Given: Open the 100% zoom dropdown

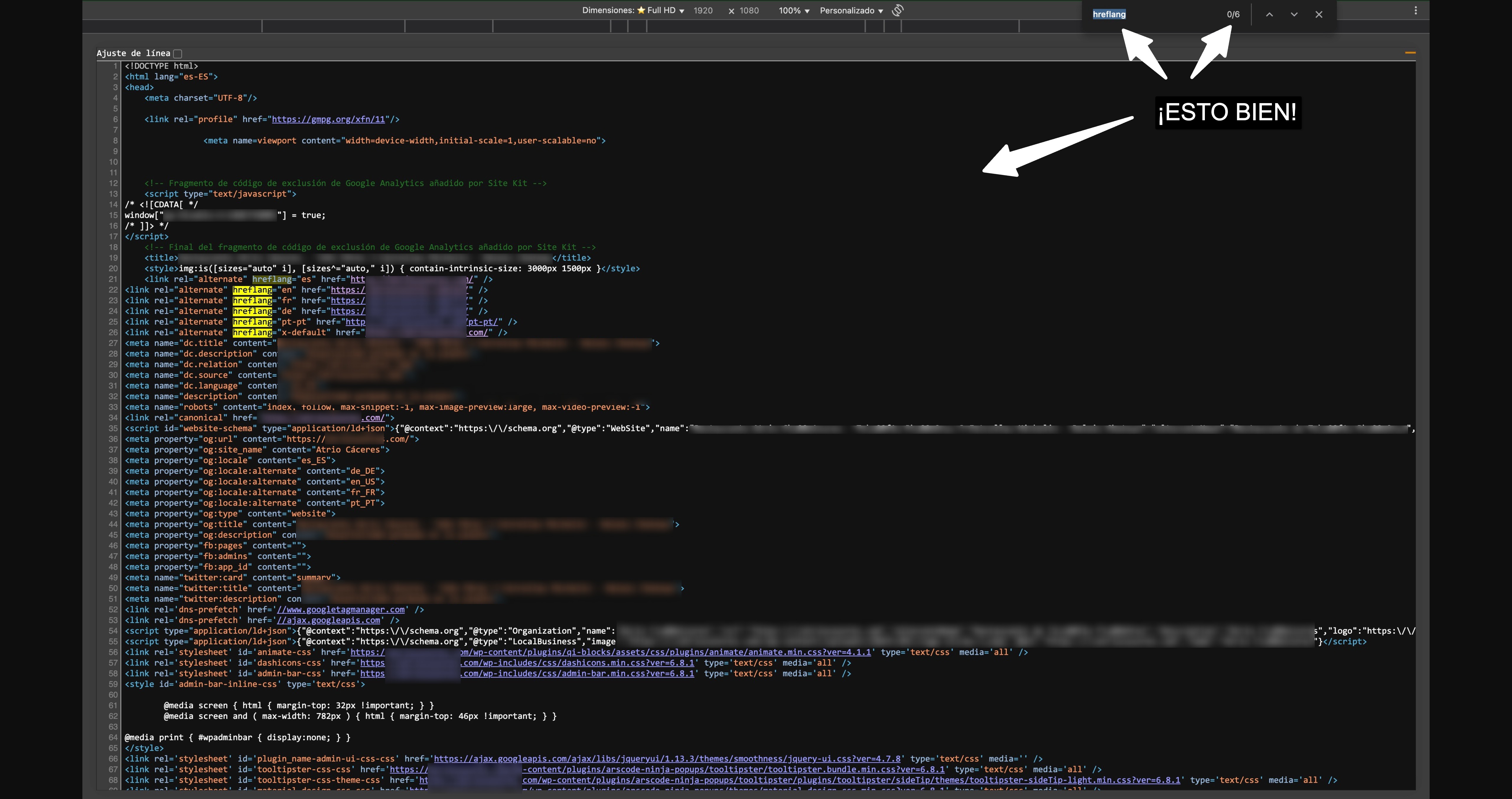Looking at the screenshot, I should 794,11.
